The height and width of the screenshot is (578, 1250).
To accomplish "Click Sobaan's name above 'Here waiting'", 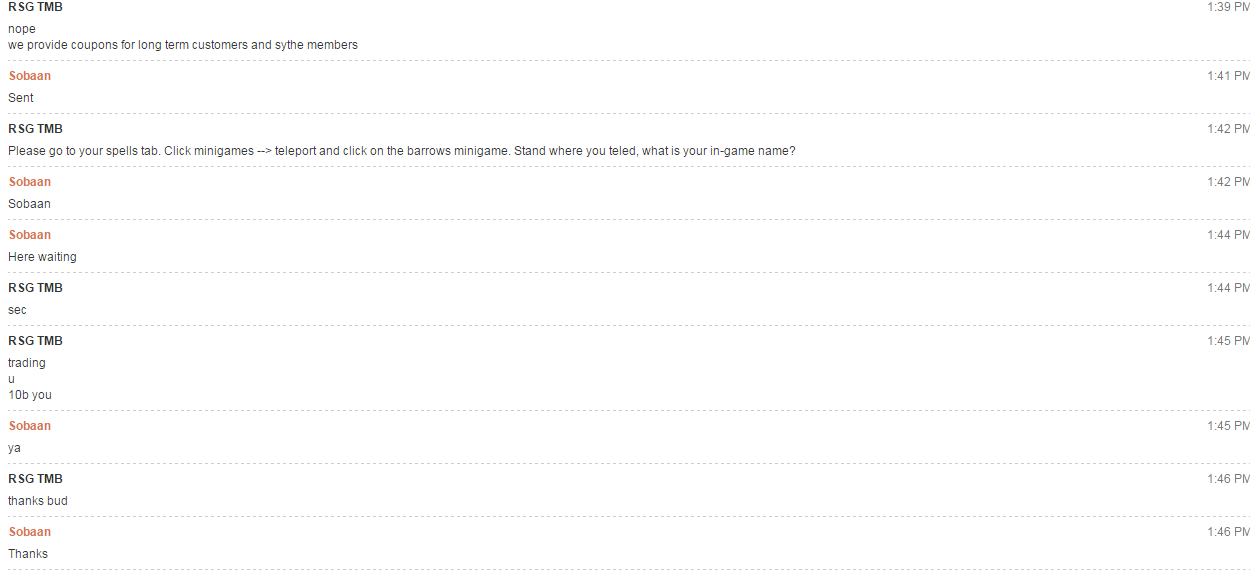I will click(30, 235).
